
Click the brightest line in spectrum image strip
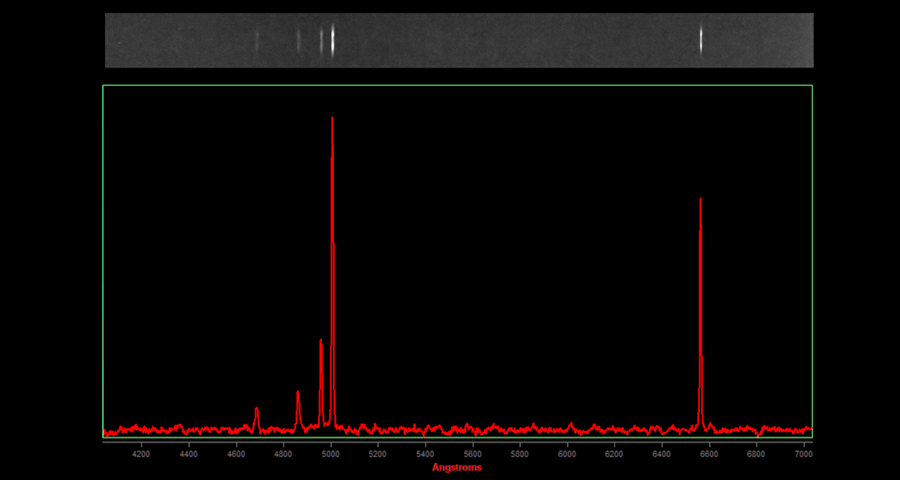click(x=332, y=40)
